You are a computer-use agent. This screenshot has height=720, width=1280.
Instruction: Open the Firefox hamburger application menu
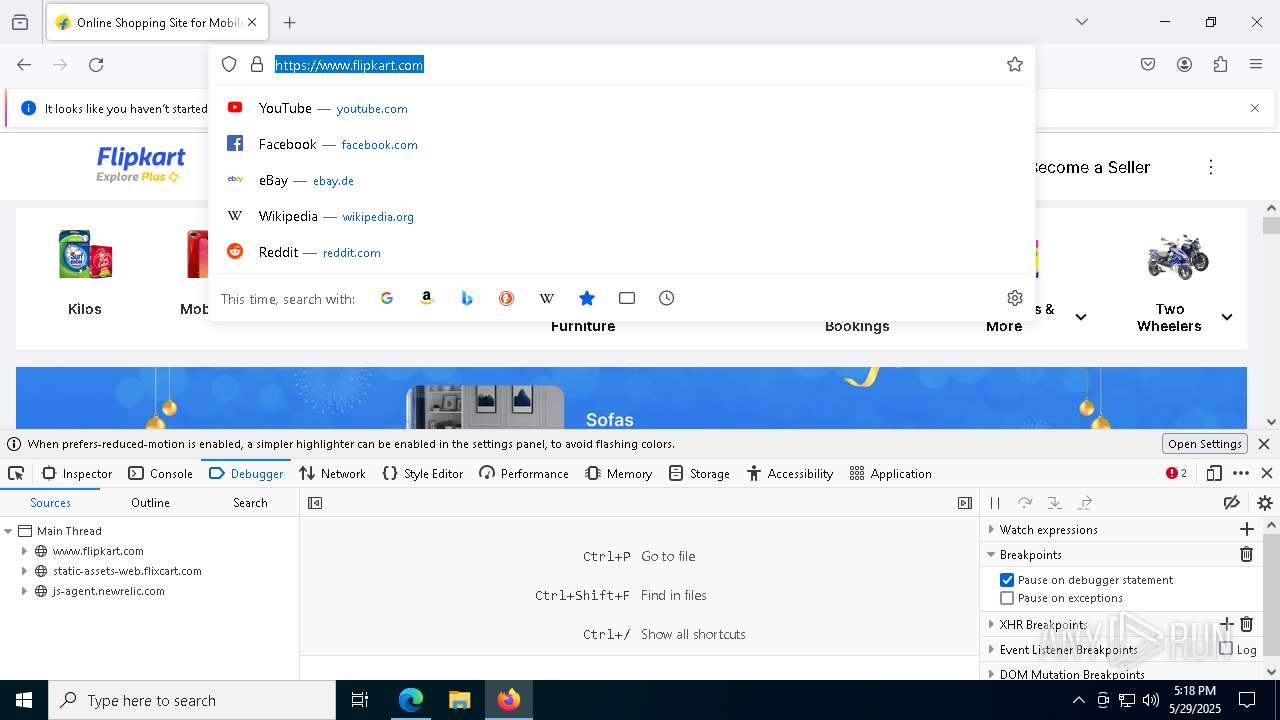coord(1256,64)
